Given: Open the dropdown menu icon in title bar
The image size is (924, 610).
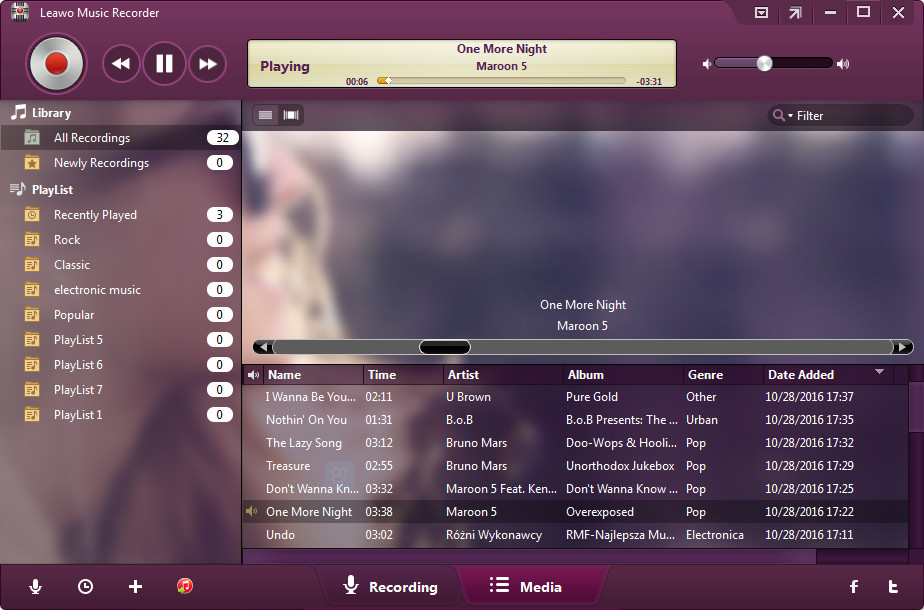Looking at the screenshot, I should click(761, 12).
